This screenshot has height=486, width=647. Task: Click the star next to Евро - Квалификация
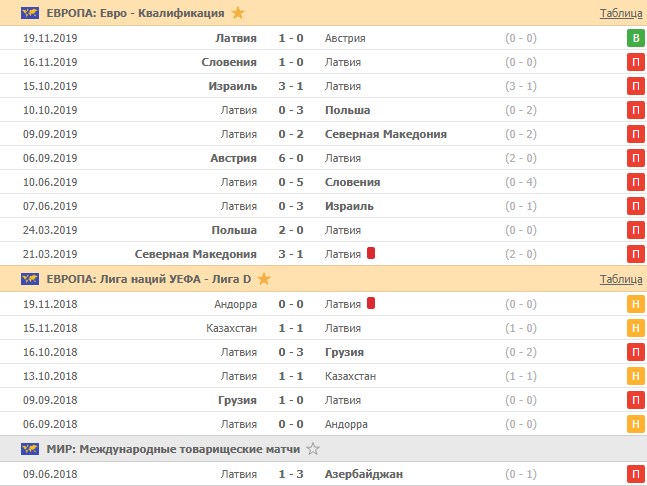coord(237,13)
